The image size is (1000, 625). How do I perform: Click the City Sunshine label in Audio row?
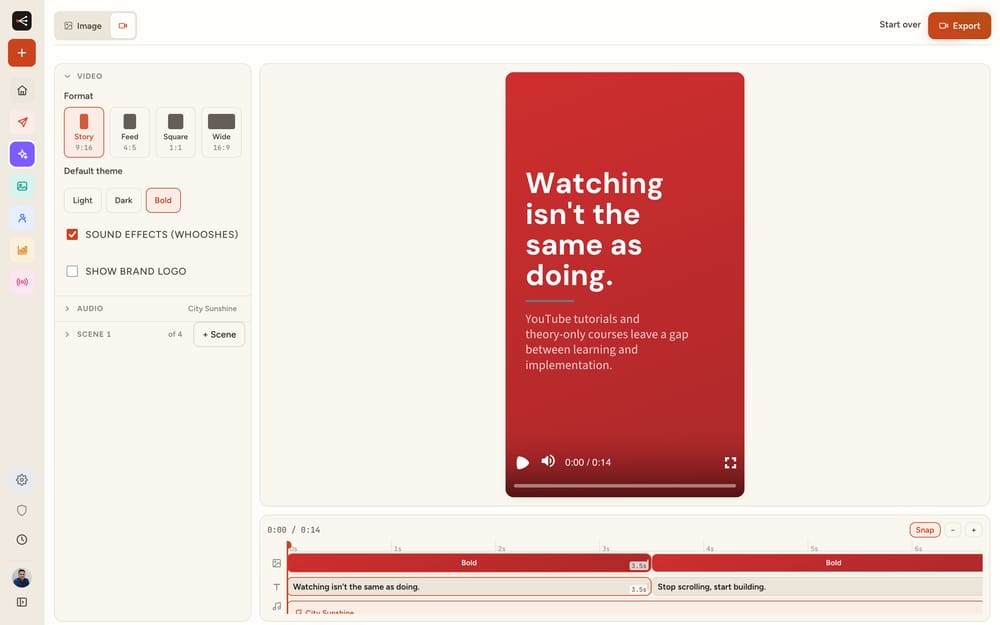pyautogui.click(x=212, y=309)
